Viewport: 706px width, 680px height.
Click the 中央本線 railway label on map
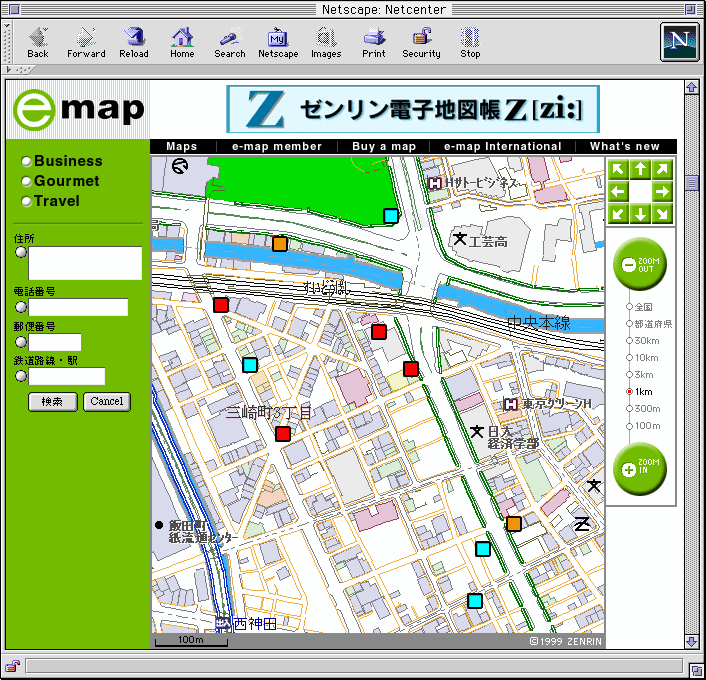(x=539, y=322)
